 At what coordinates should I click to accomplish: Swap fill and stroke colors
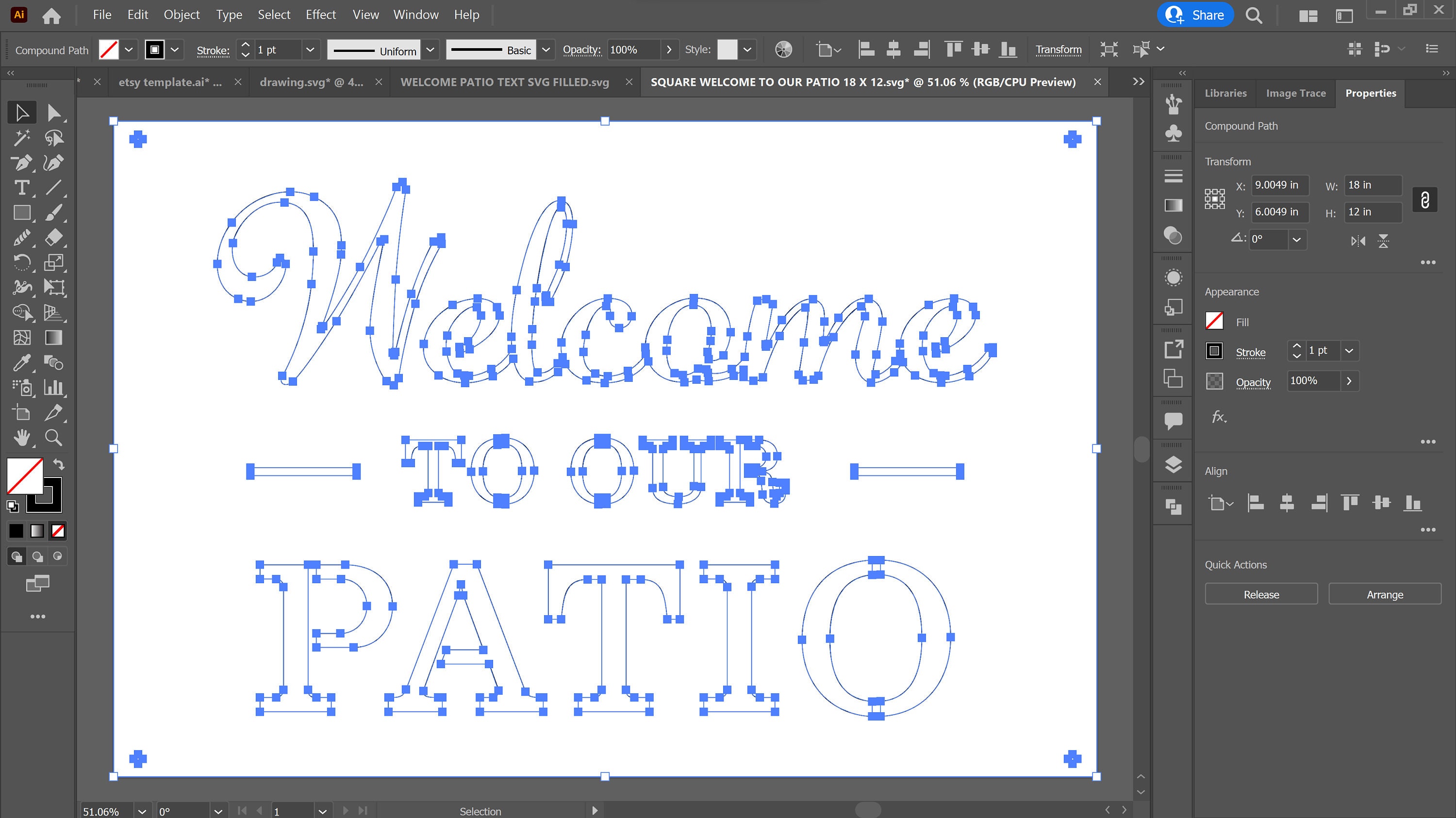[59, 464]
